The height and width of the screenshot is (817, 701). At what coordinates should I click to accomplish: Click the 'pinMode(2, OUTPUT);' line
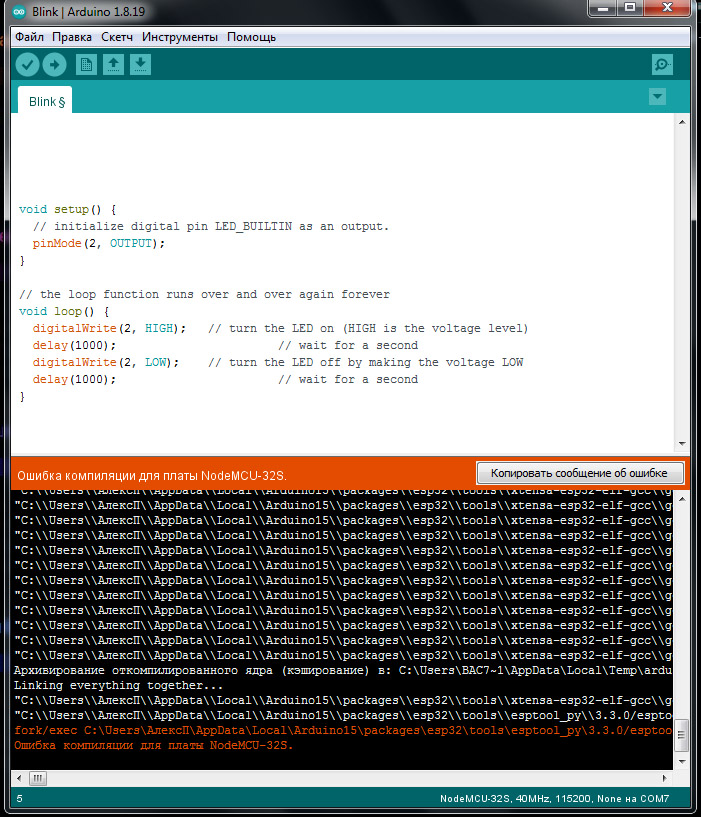pyautogui.click(x=99, y=243)
